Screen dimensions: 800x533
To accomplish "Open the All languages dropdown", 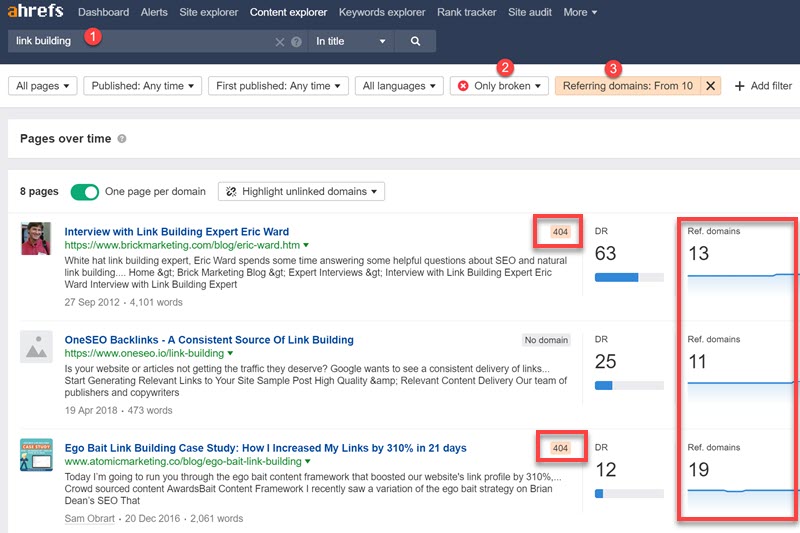I will pyautogui.click(x=399, y=86).
